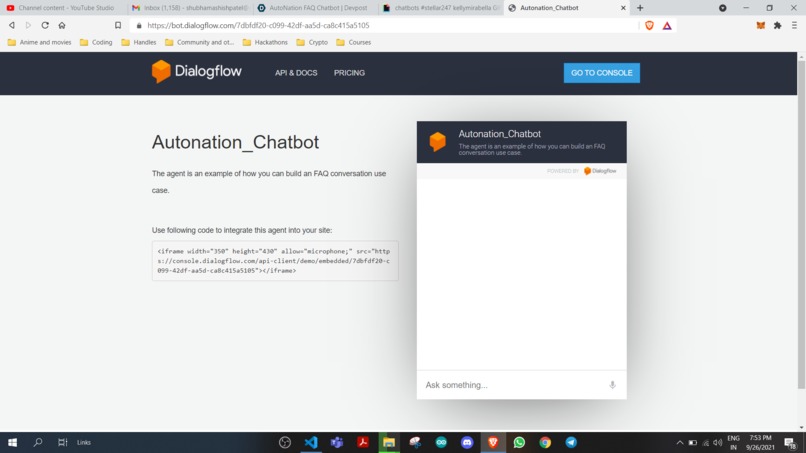Open API & DOCS menu item
The image size is (806, 453).
[296, 73]
